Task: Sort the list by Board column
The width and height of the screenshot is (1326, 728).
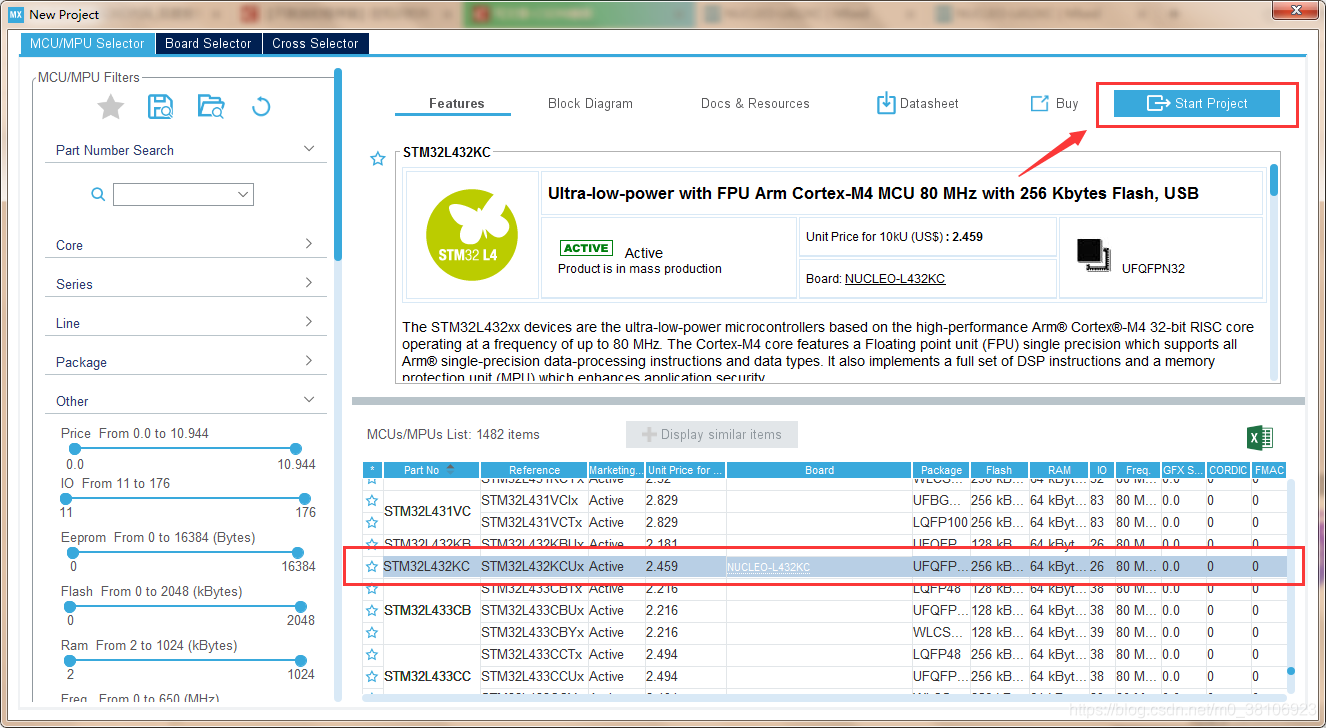Action: click(819, 470)
